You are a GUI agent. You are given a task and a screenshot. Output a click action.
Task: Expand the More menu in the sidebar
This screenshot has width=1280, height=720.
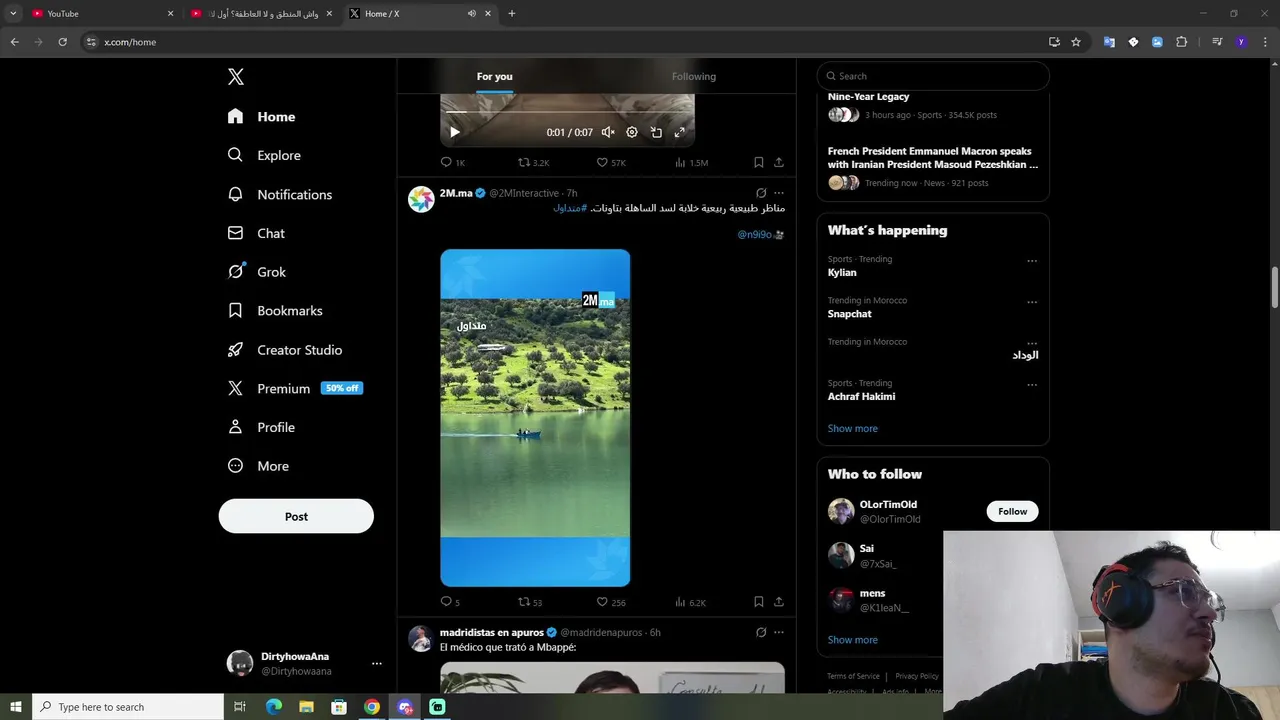[257, 466]
